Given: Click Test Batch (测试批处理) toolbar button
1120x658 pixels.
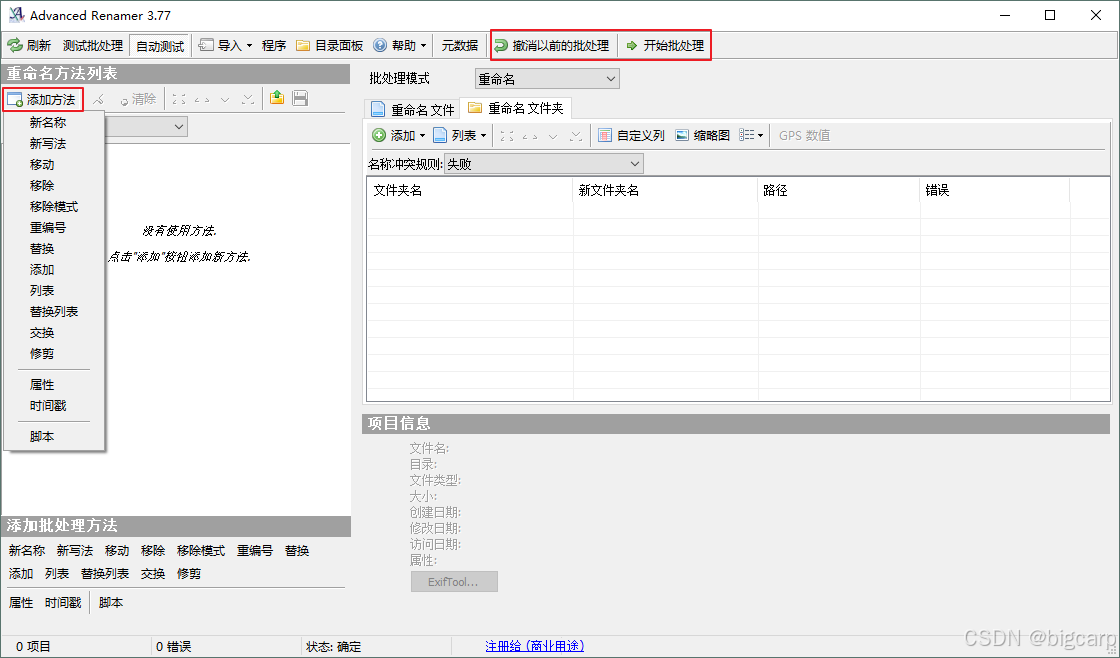Looking at the screenshot, I should point(93,46).
